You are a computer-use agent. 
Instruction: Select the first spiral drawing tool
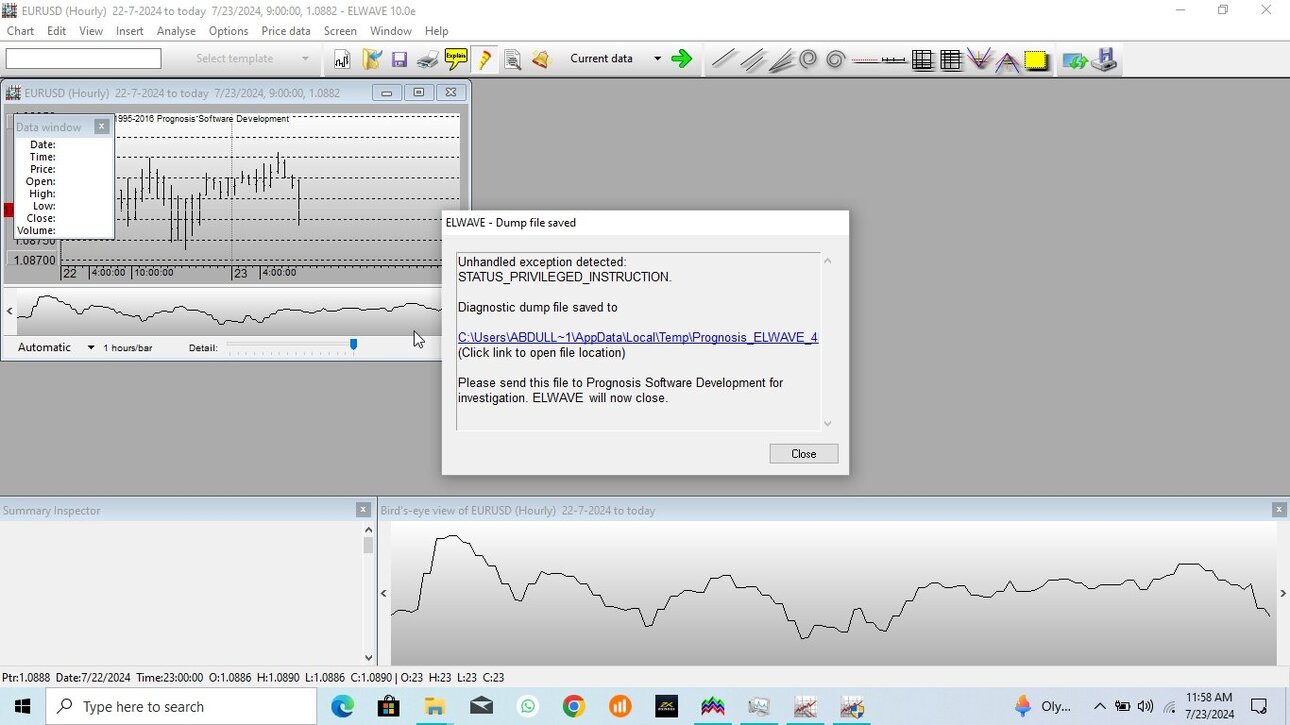coord(808,59)
